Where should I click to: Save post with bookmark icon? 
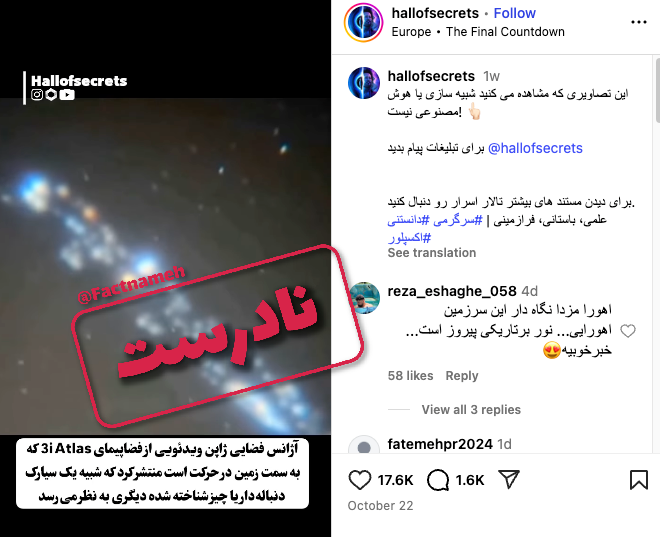point(639,480)
